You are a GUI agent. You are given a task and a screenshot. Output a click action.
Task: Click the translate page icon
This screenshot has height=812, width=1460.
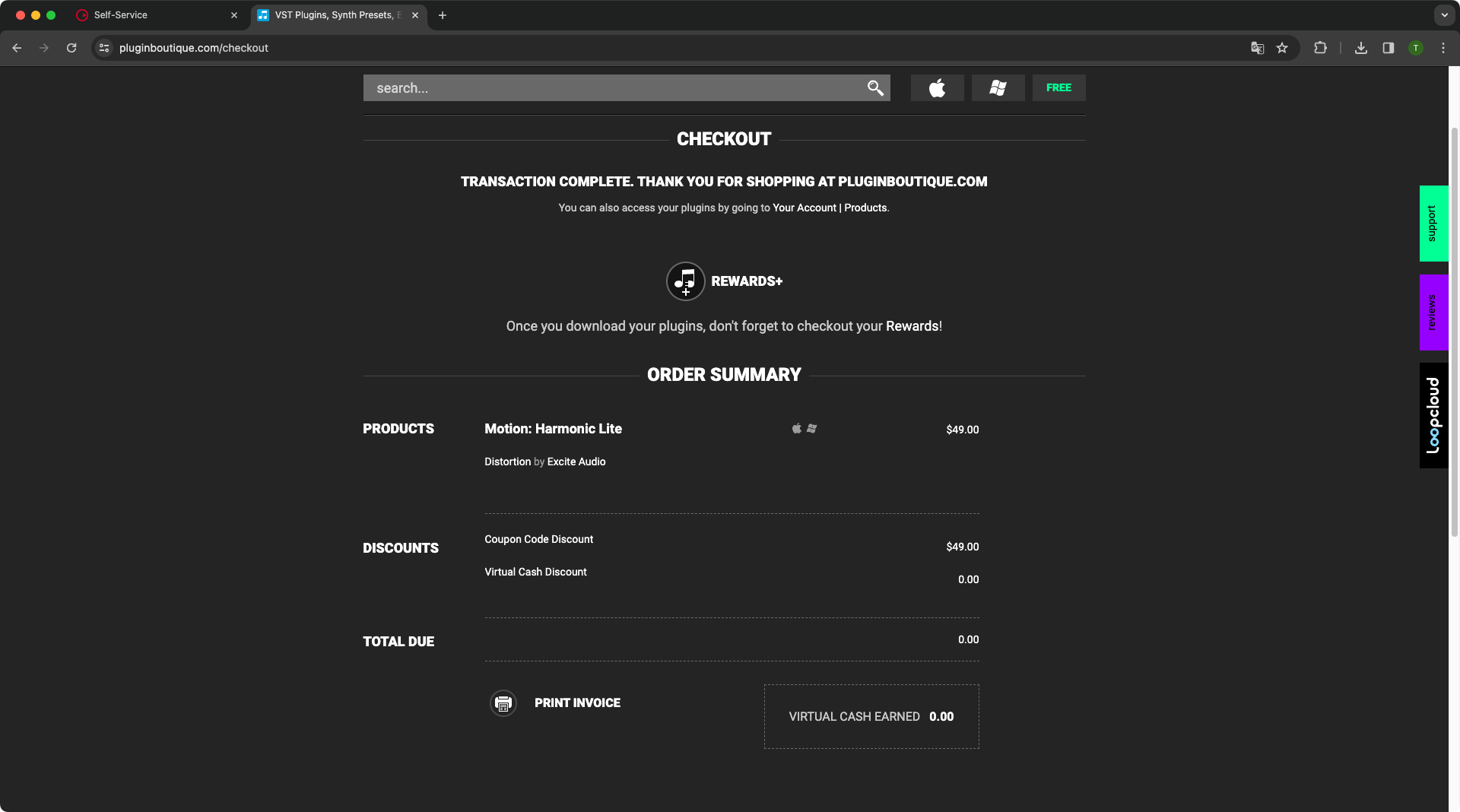1258,48
